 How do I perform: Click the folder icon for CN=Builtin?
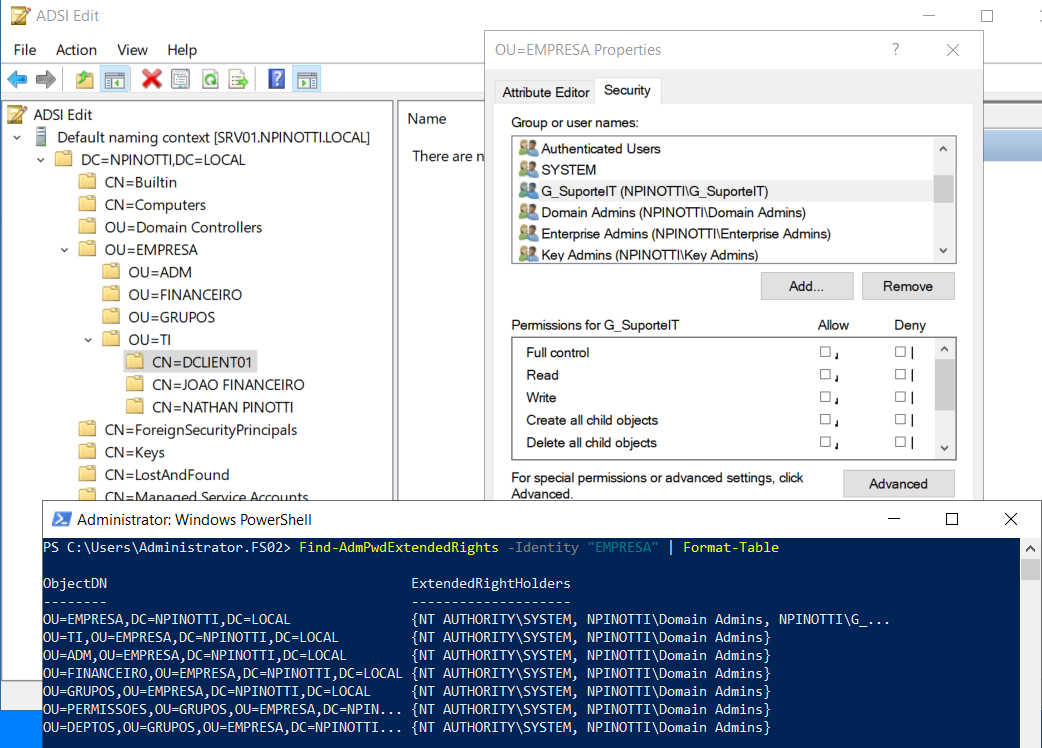coord(87,181)
